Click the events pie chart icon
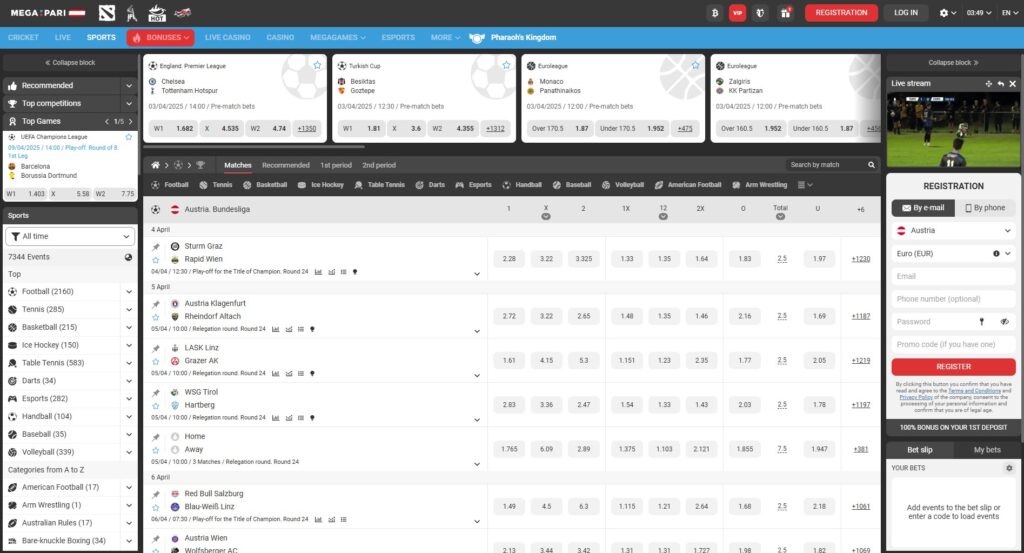This screenshot has height=553, width=1024. click(129, 257)
